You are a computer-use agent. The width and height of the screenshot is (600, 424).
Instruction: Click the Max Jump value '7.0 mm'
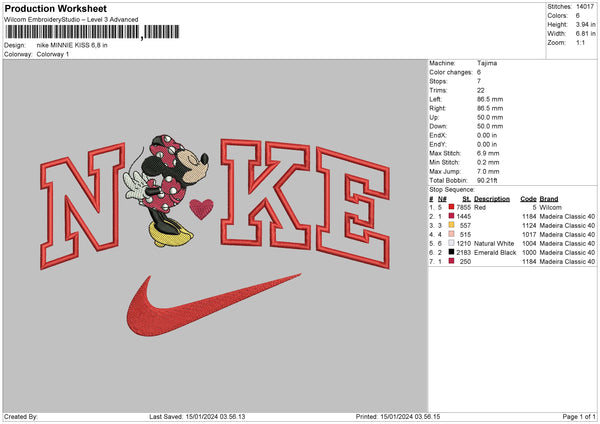coord(488,171)
